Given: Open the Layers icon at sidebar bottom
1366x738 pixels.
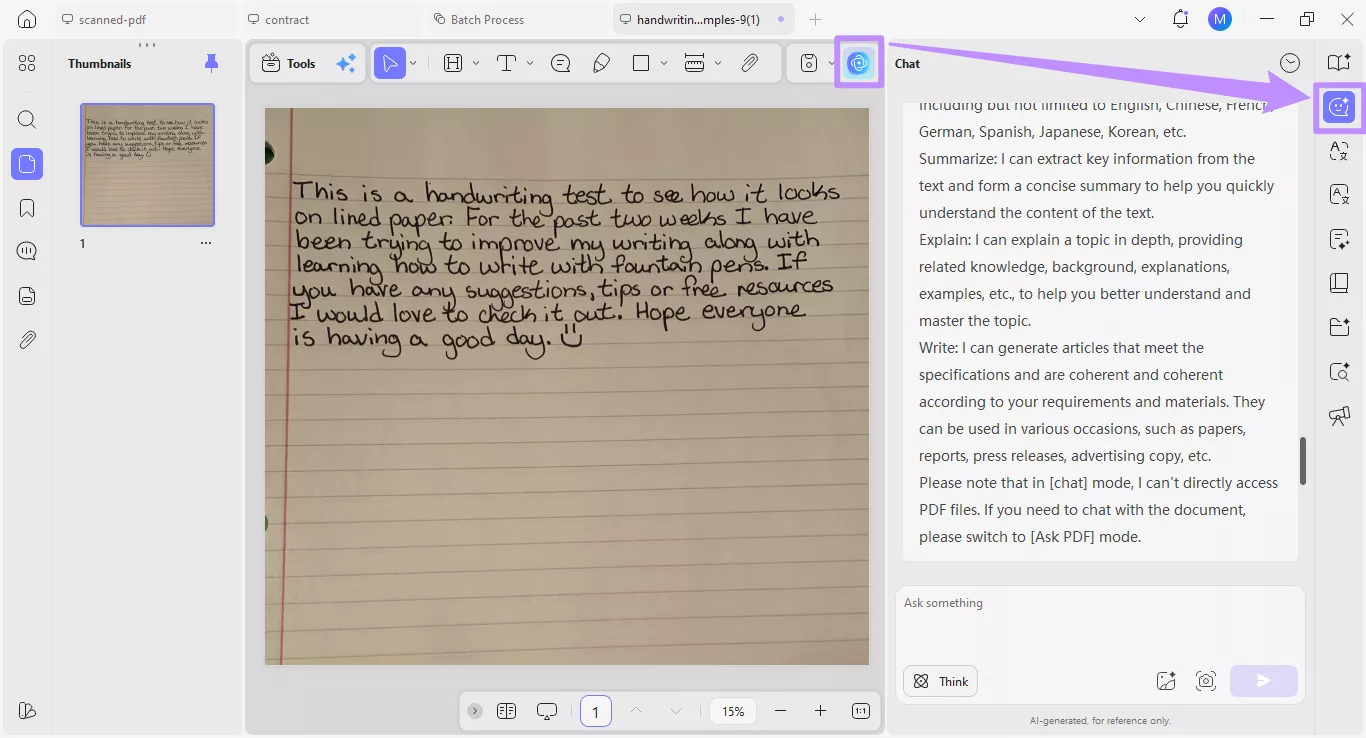Looking at the screenshot, I should click(x=27, y=711).
